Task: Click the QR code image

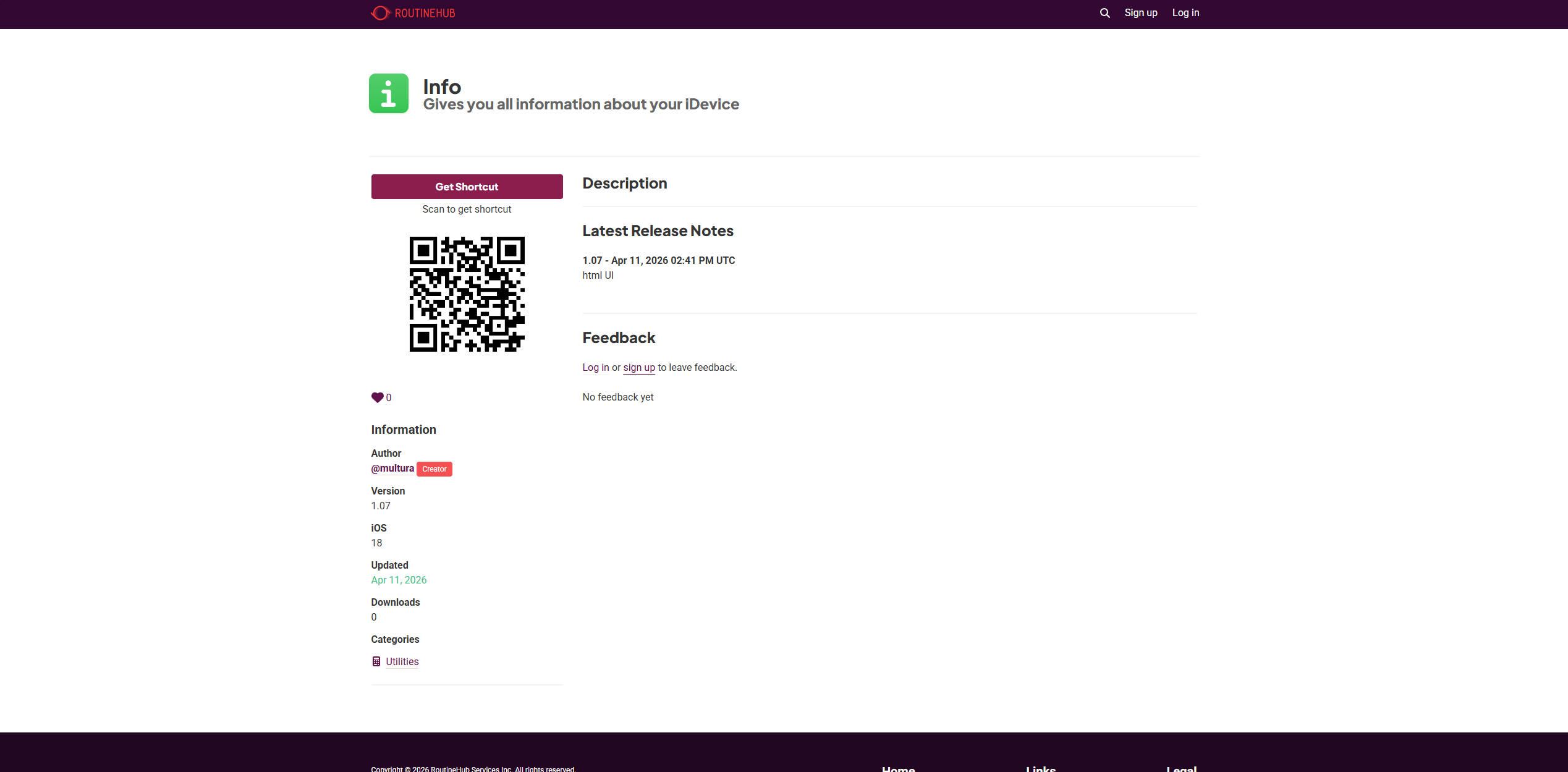Action: point(467,294)
